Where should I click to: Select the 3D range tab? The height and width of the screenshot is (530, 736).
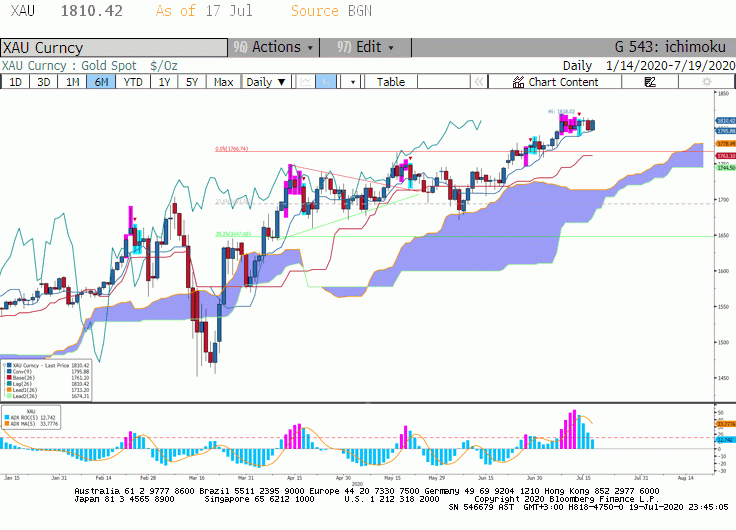pyautogui.click(x=44, y=82)
